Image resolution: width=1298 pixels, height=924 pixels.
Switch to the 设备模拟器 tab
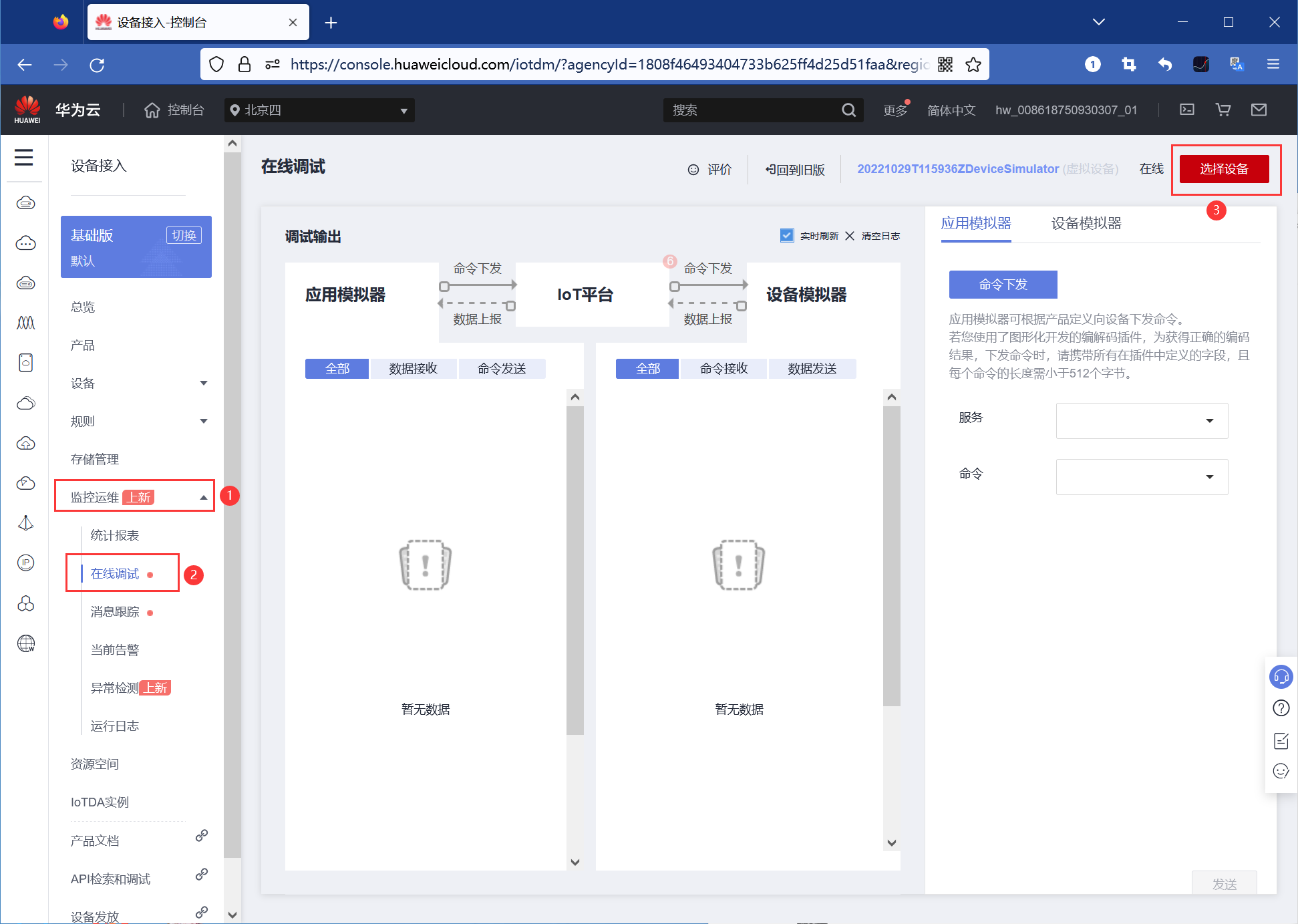(x=1086, y=223)
